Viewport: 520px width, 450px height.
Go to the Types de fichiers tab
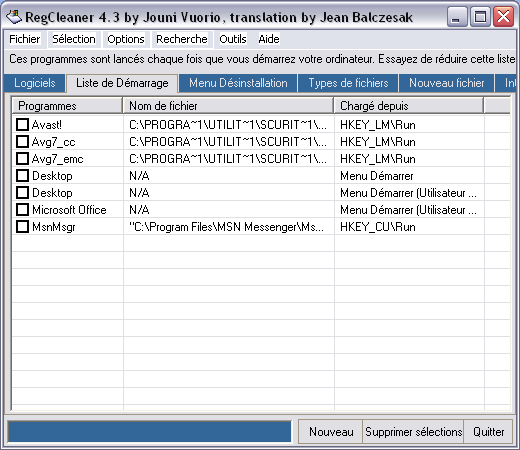coord(348,83)
